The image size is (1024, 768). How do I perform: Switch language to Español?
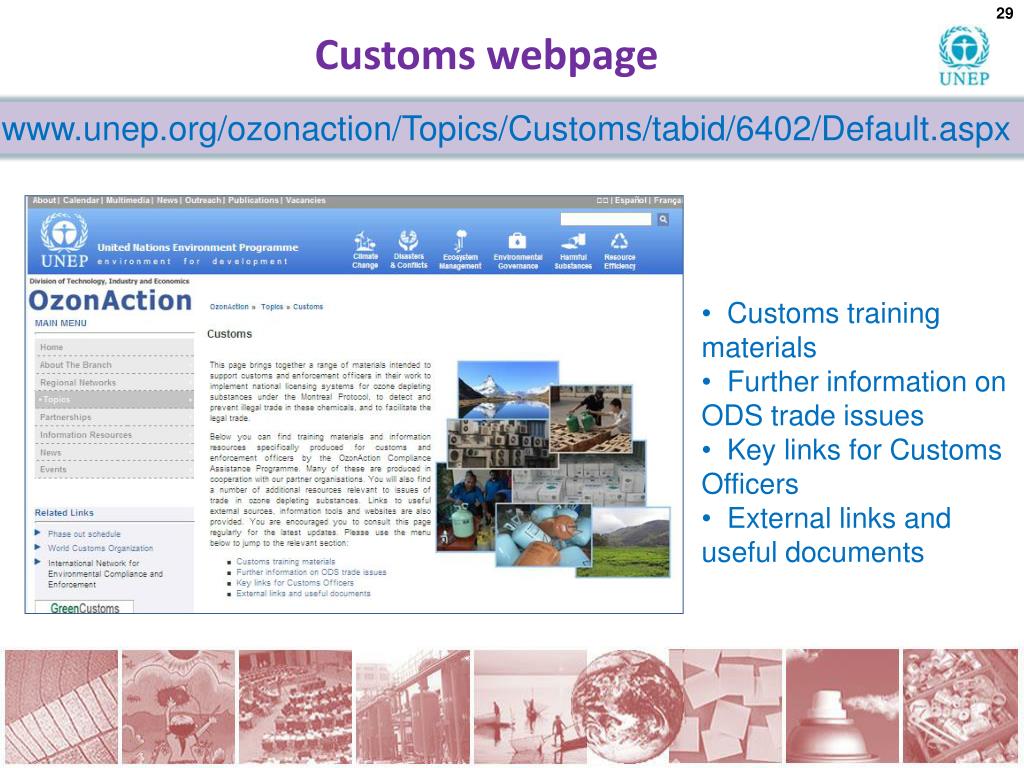click(x=630, y=200)
